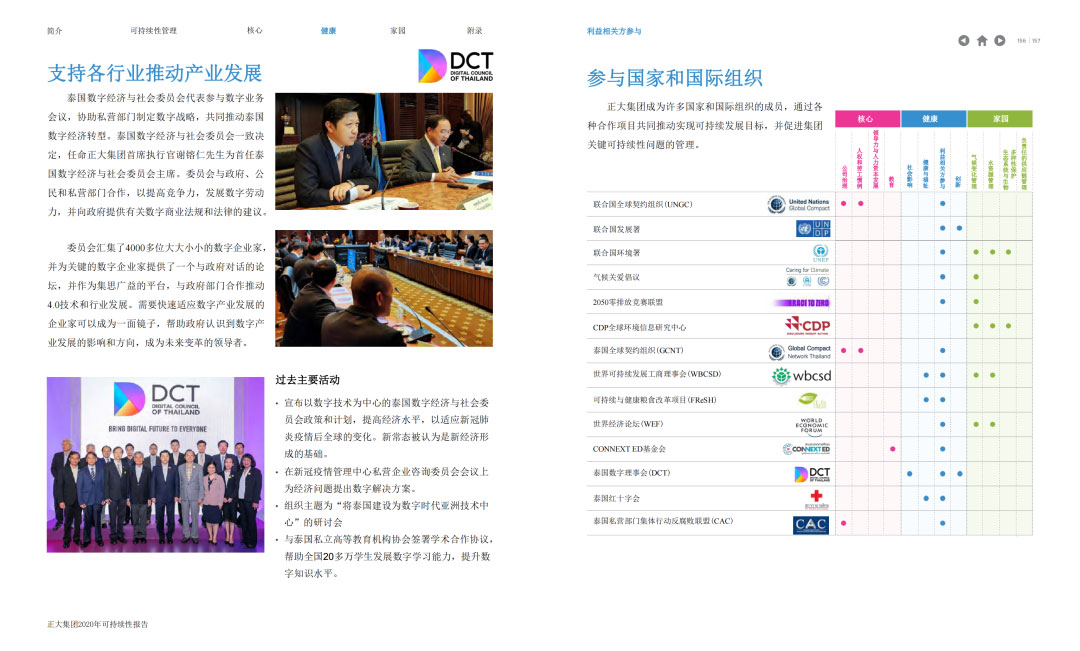Click the 利益相关方参与 header link
This screenshot has width=1080, height=651.
[x=614, y=31]
